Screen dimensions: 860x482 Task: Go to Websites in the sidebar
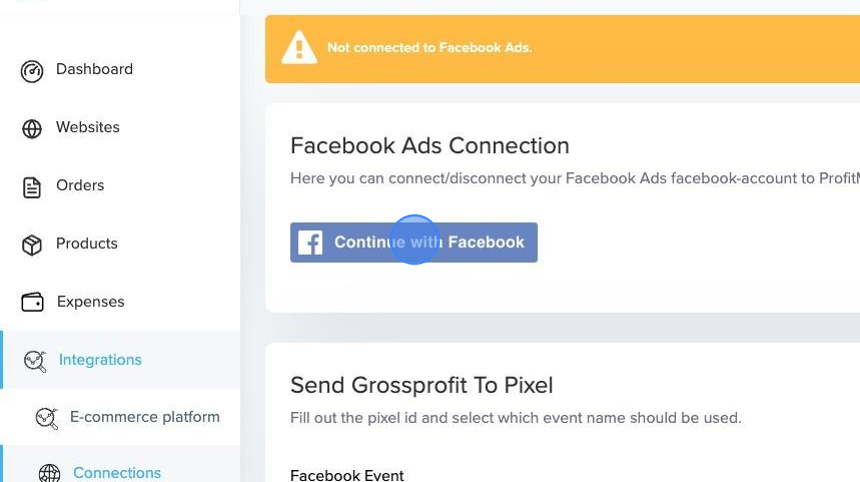point(88,127)
